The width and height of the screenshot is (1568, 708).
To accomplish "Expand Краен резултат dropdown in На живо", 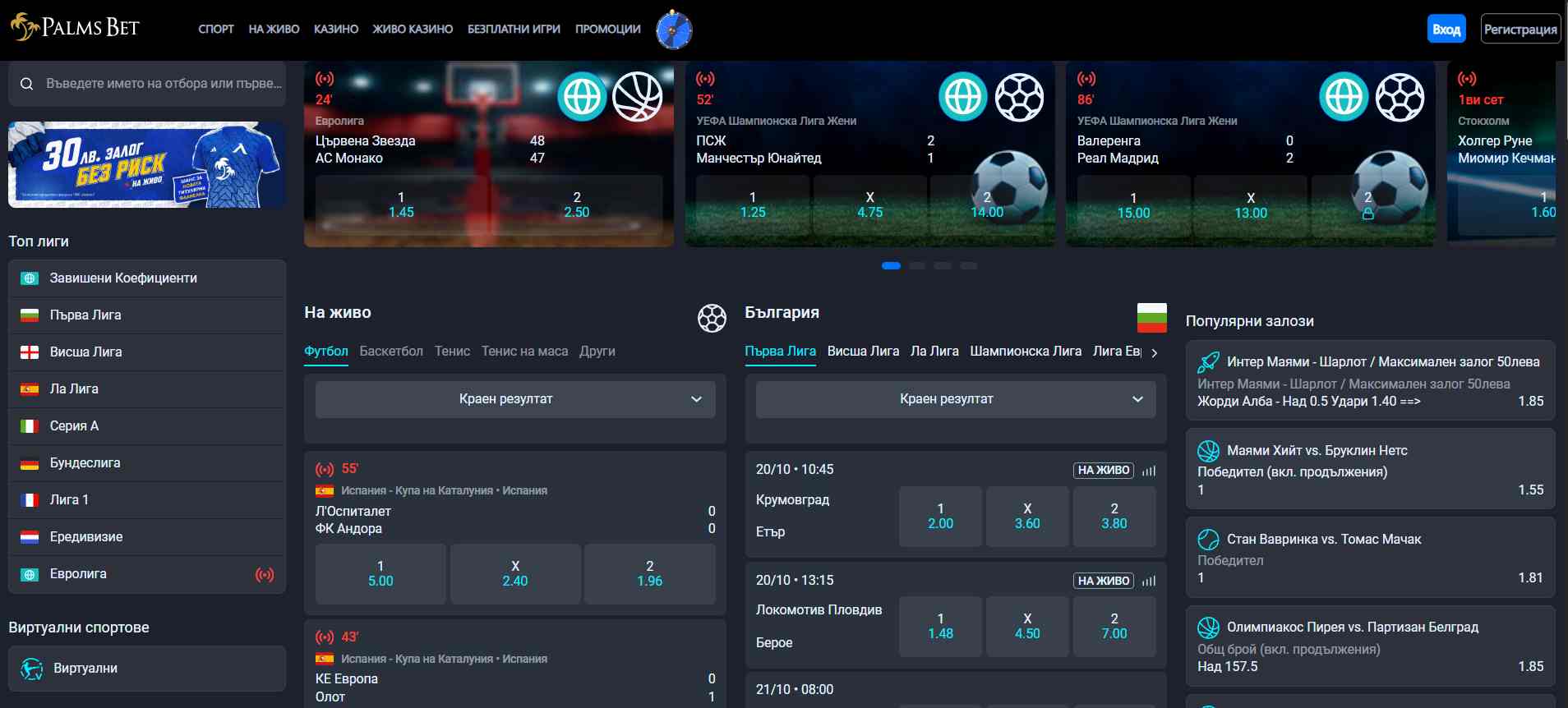I will click(x=515, y=399).
